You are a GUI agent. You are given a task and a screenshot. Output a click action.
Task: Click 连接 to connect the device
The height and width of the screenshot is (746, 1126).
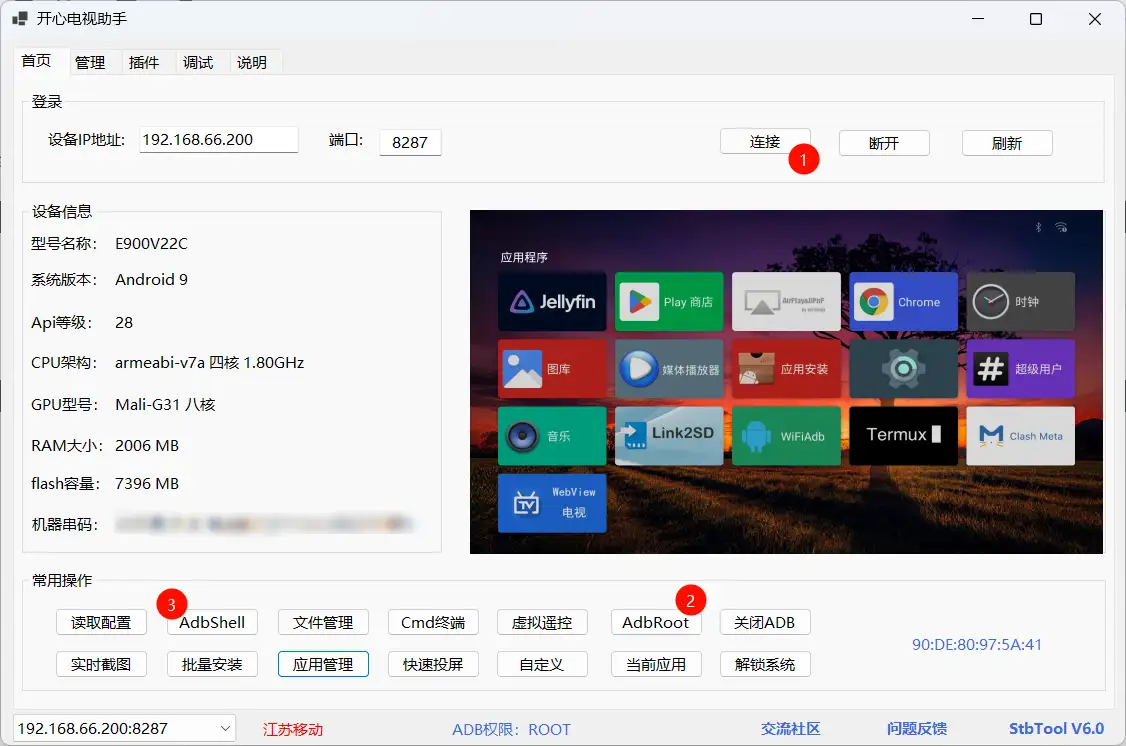click(765, 142)
